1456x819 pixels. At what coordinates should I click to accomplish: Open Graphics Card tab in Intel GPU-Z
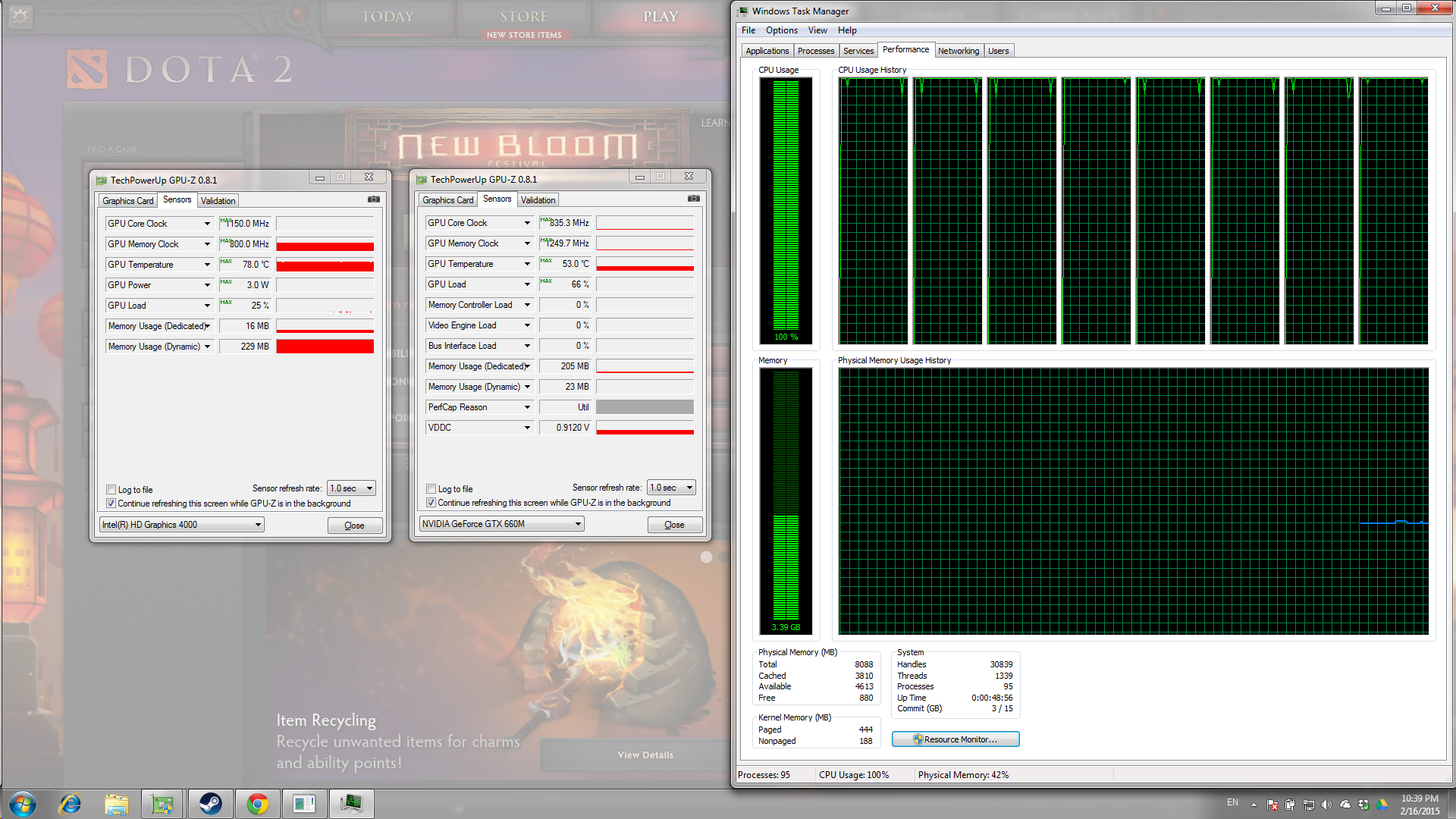pos(128,201)
